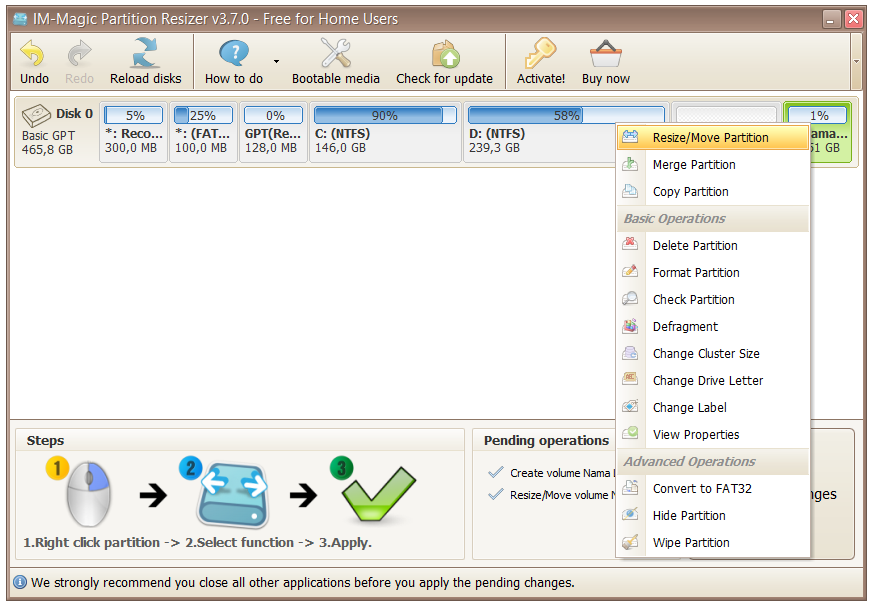871x601 pixels.
Task: Select Wipe Partition menu entry
Action: pos(690,543)
